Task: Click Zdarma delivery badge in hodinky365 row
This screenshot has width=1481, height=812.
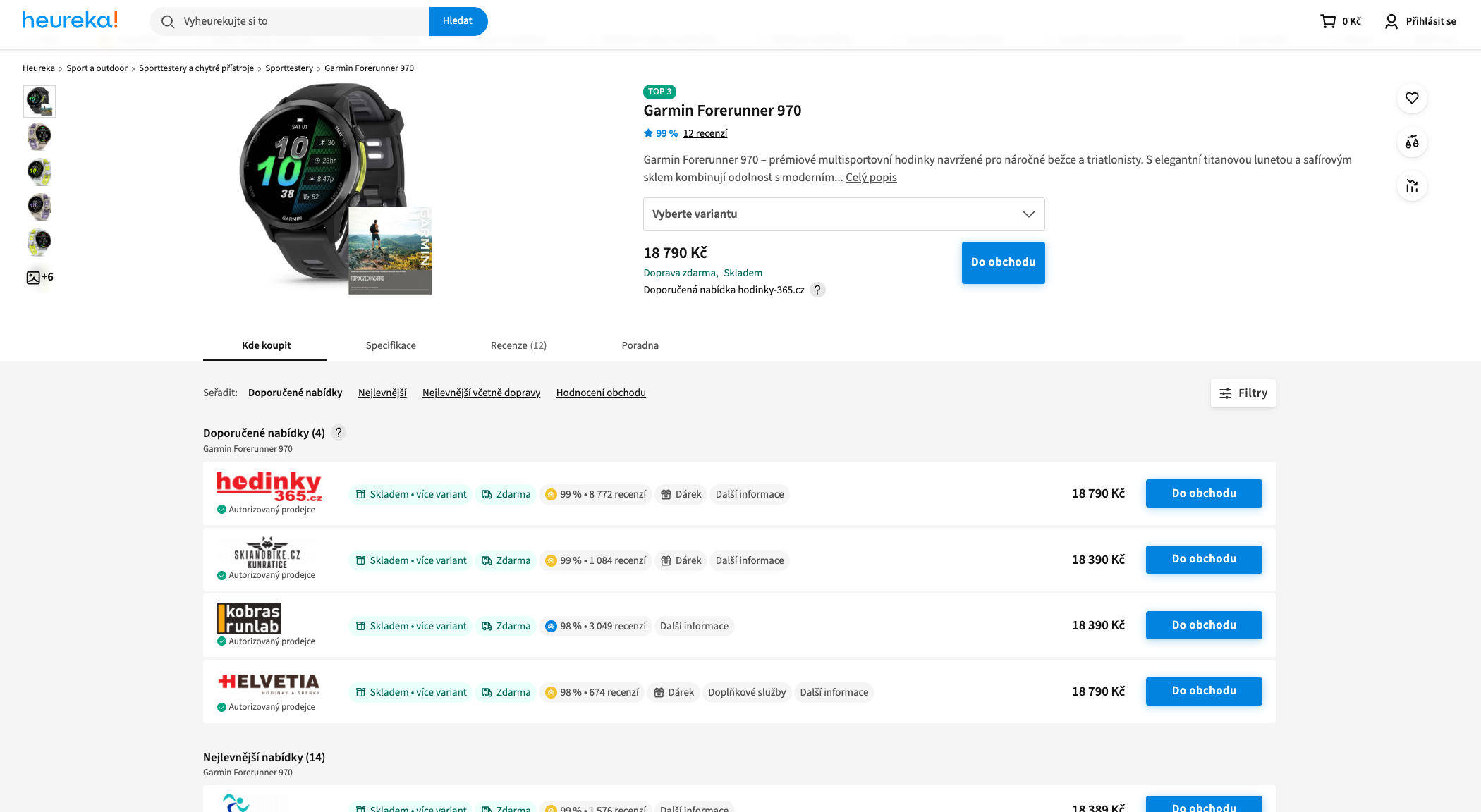Action: click(506, 494)
